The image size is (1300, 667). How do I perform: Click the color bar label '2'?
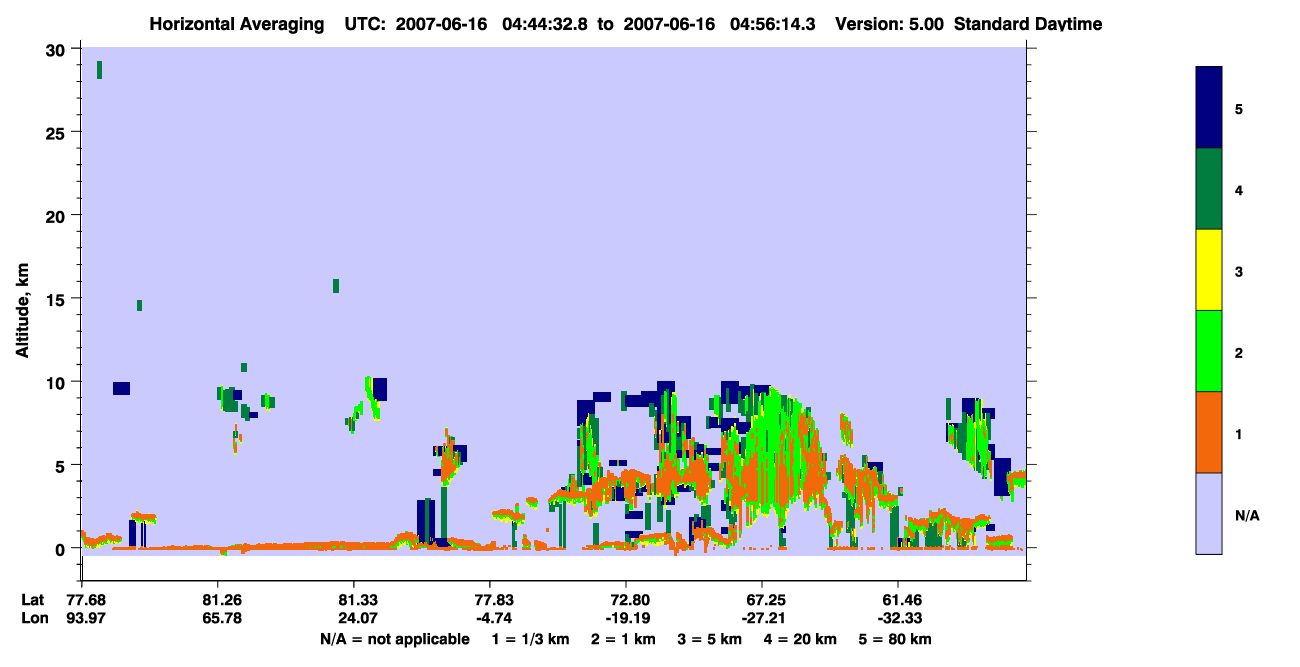point(1239,352)
